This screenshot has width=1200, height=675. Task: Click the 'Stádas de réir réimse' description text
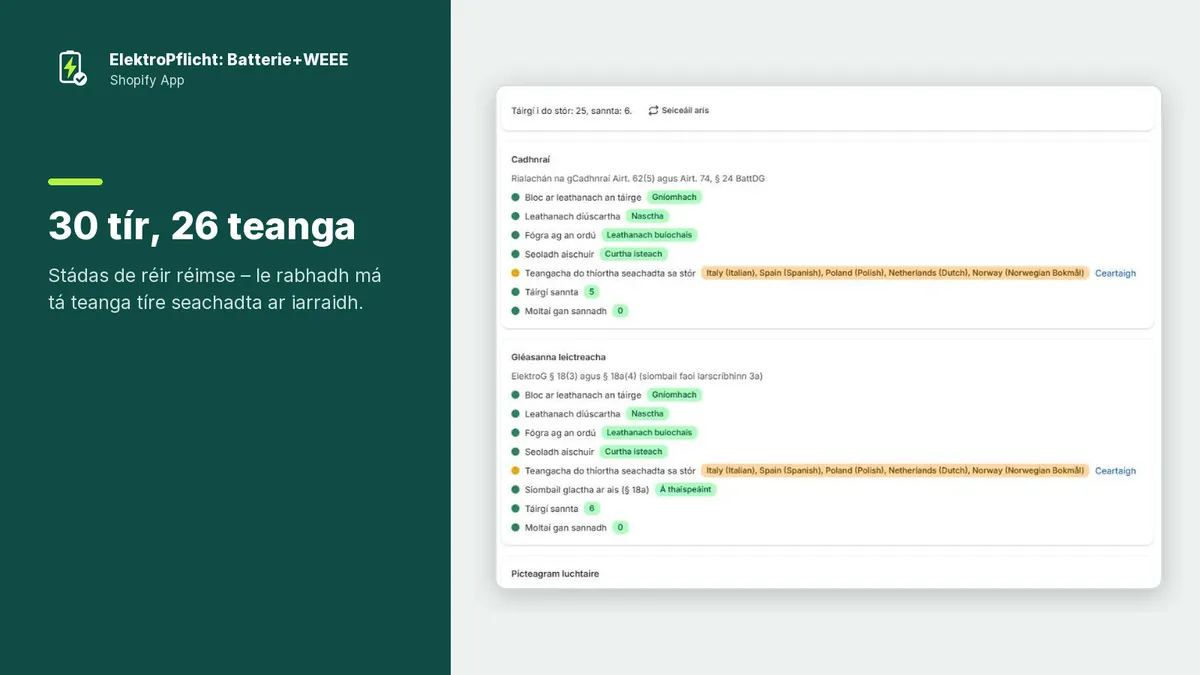[x=215, y=289]
